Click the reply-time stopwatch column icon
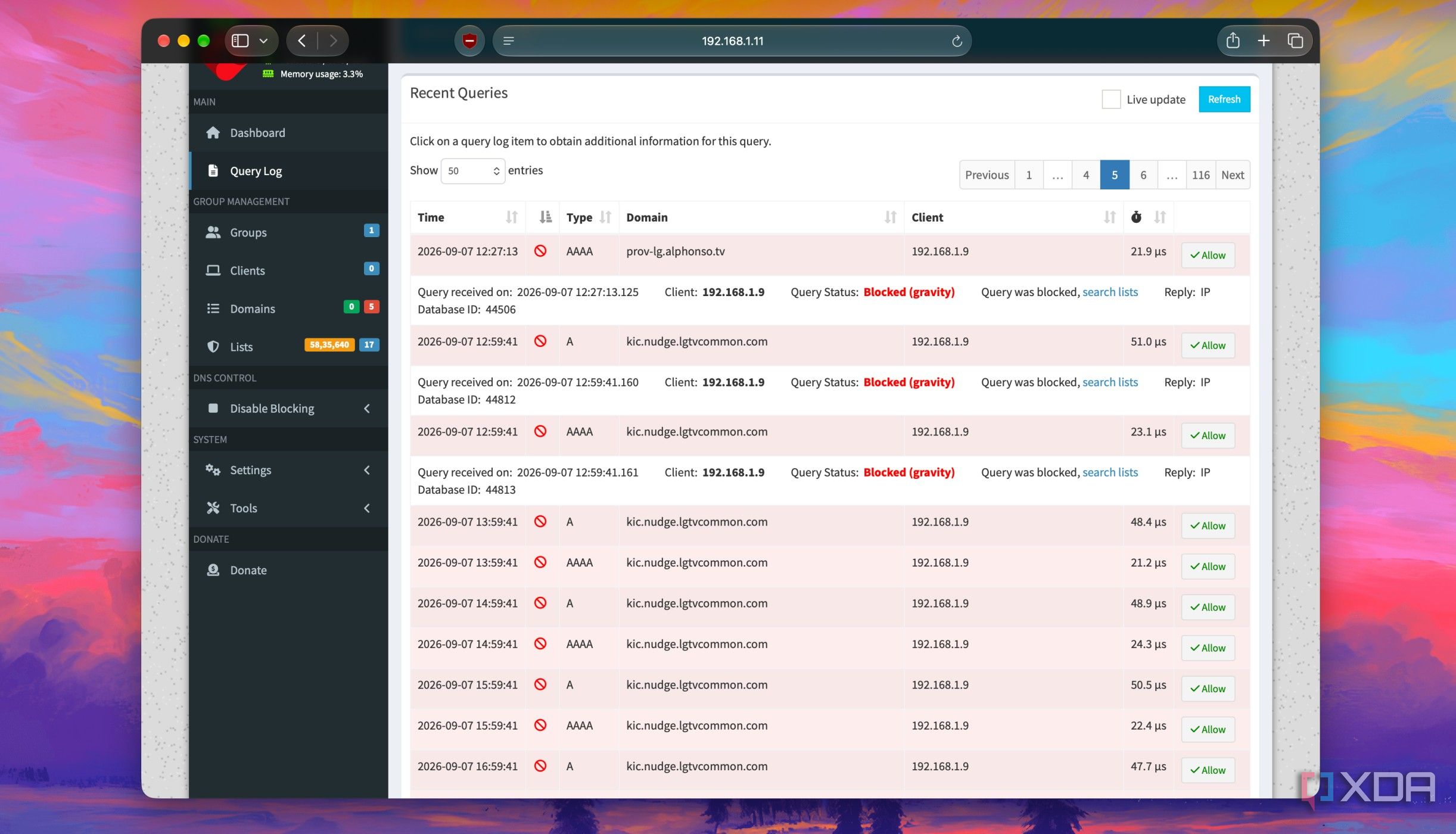The width and height of the screenshot is (1456, 834). click(x=1136, y=217)
